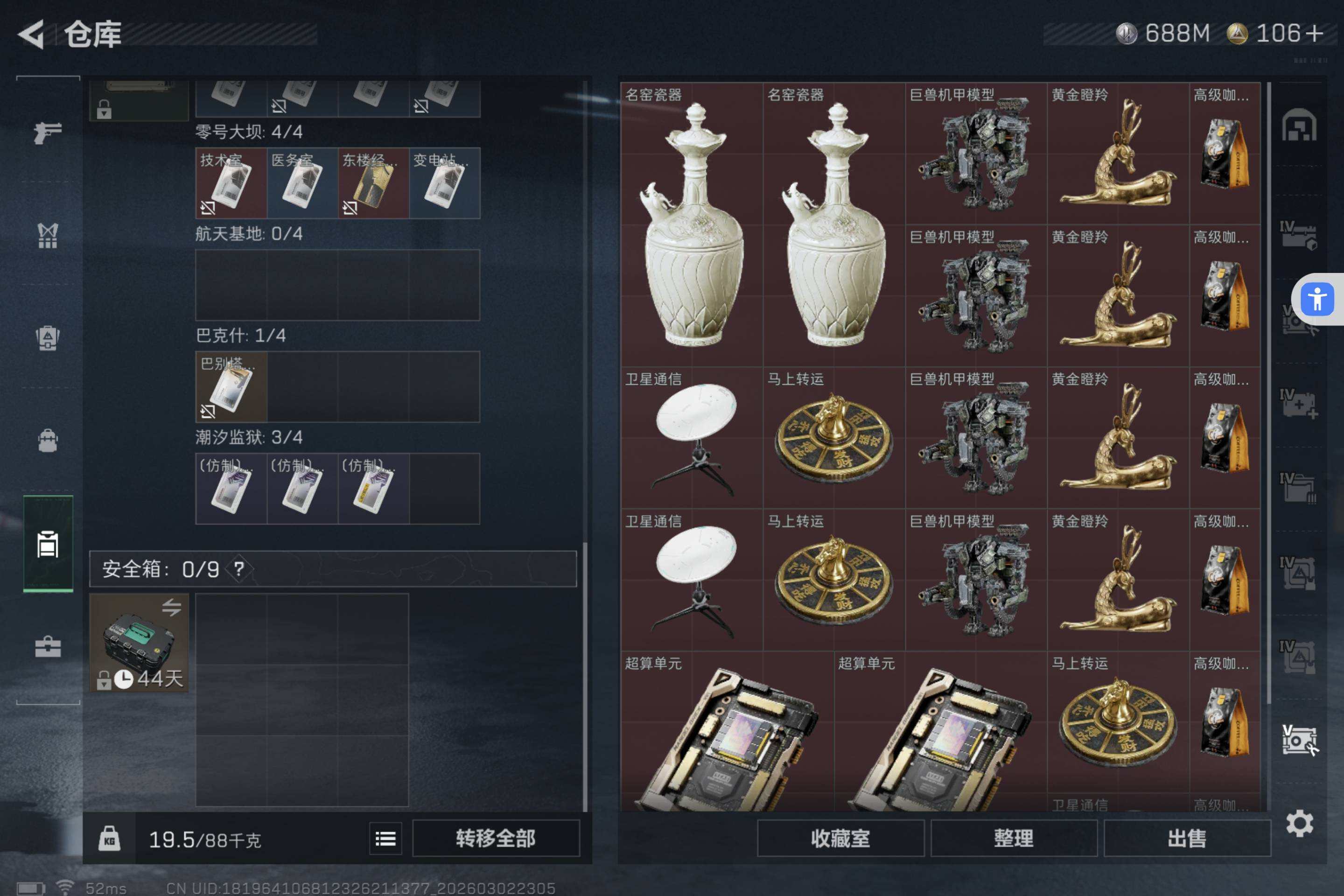The height and width of the screenshot is (896, 1344).
Task: Toggle the swap arrows on the safe box case
Action: tap(171, 607)
